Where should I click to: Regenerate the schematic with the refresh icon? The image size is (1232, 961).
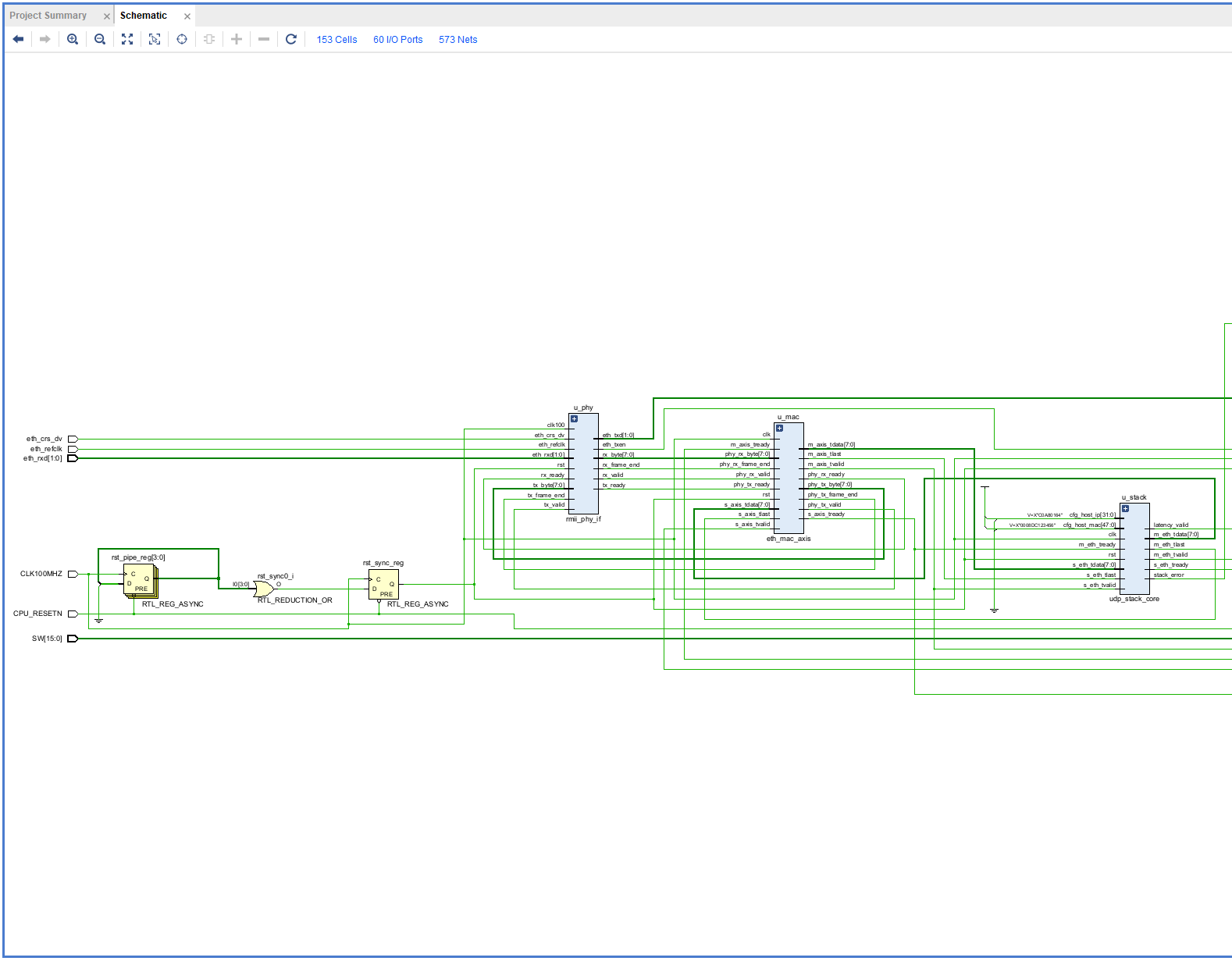(x=291, y=39)
